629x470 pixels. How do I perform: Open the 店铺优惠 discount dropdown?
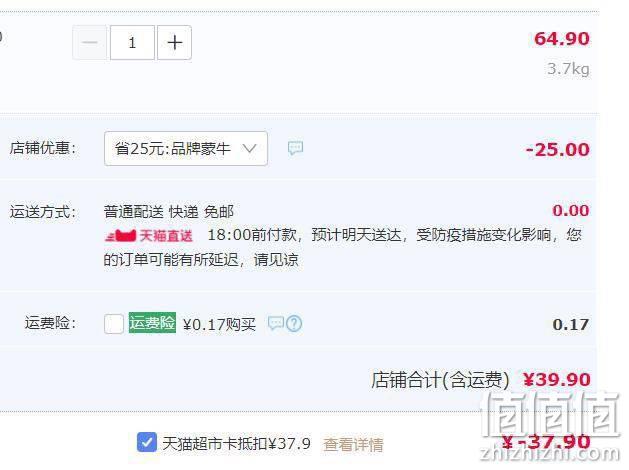pos(186,148)
